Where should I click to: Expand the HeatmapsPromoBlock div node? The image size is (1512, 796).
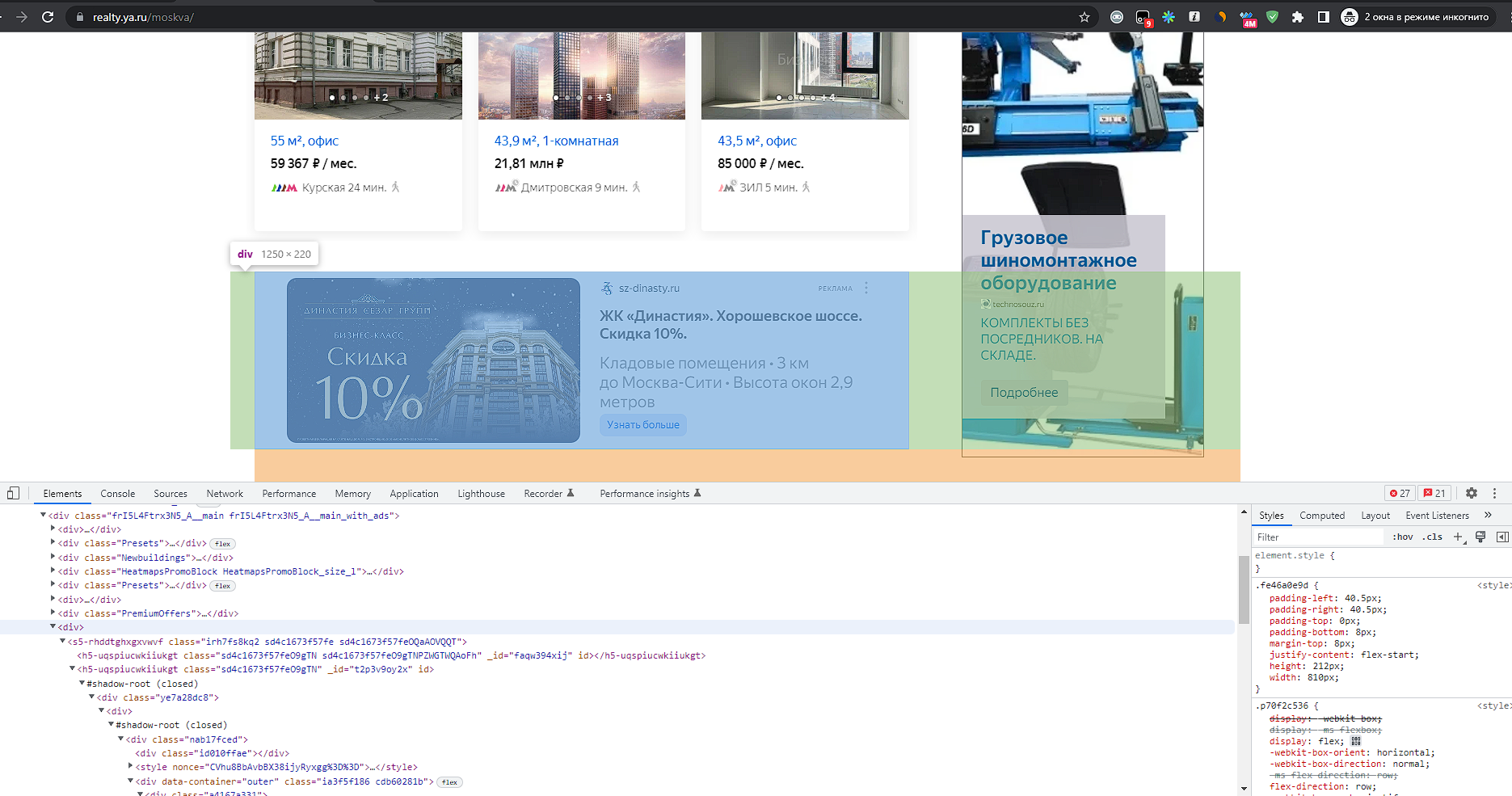[x=52, y=571]
